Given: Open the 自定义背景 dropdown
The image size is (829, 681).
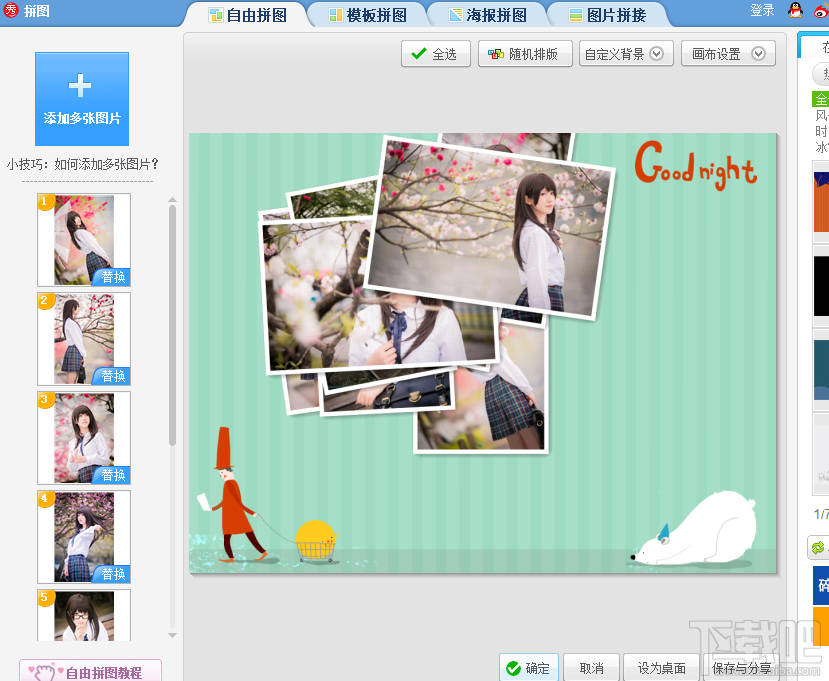Looking at the screenshot, I should tap(626, 54).
